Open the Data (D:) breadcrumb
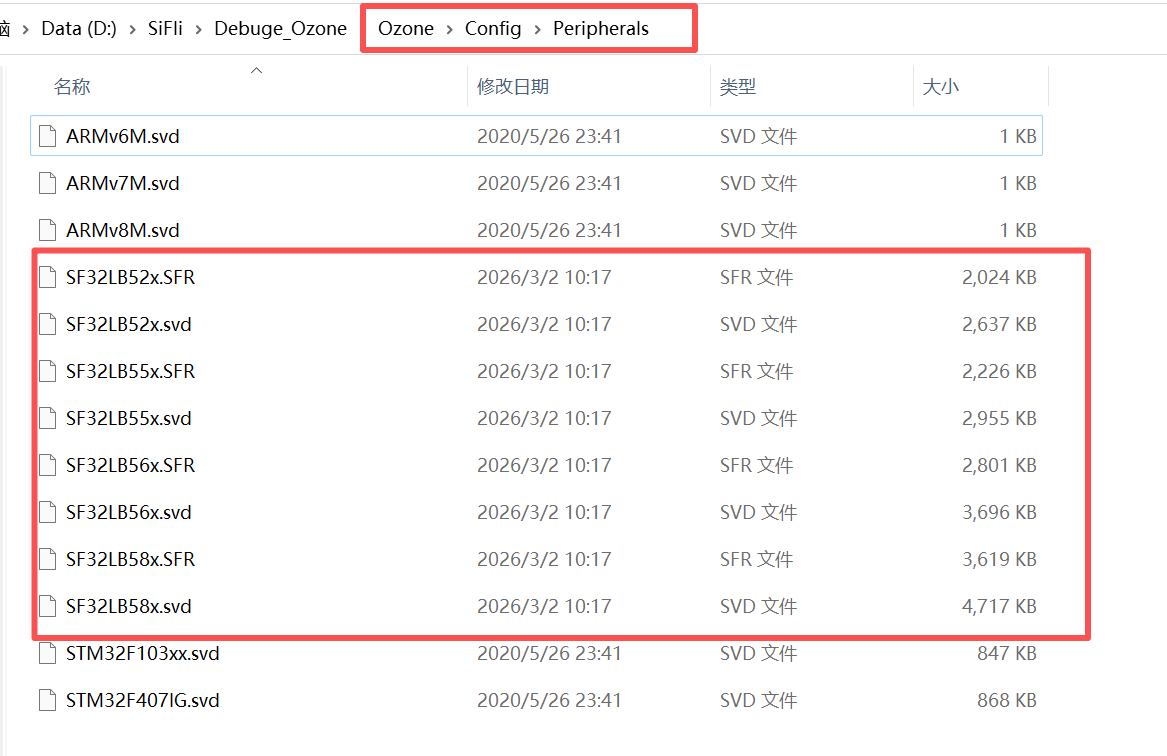The image size is (1167, 756). (79, 28)
